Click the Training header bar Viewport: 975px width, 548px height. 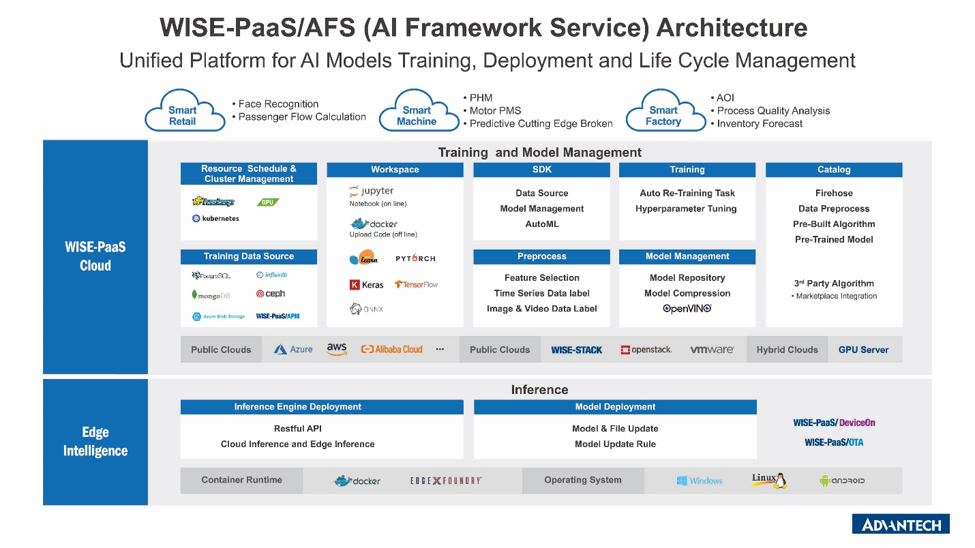pos(687,170)
